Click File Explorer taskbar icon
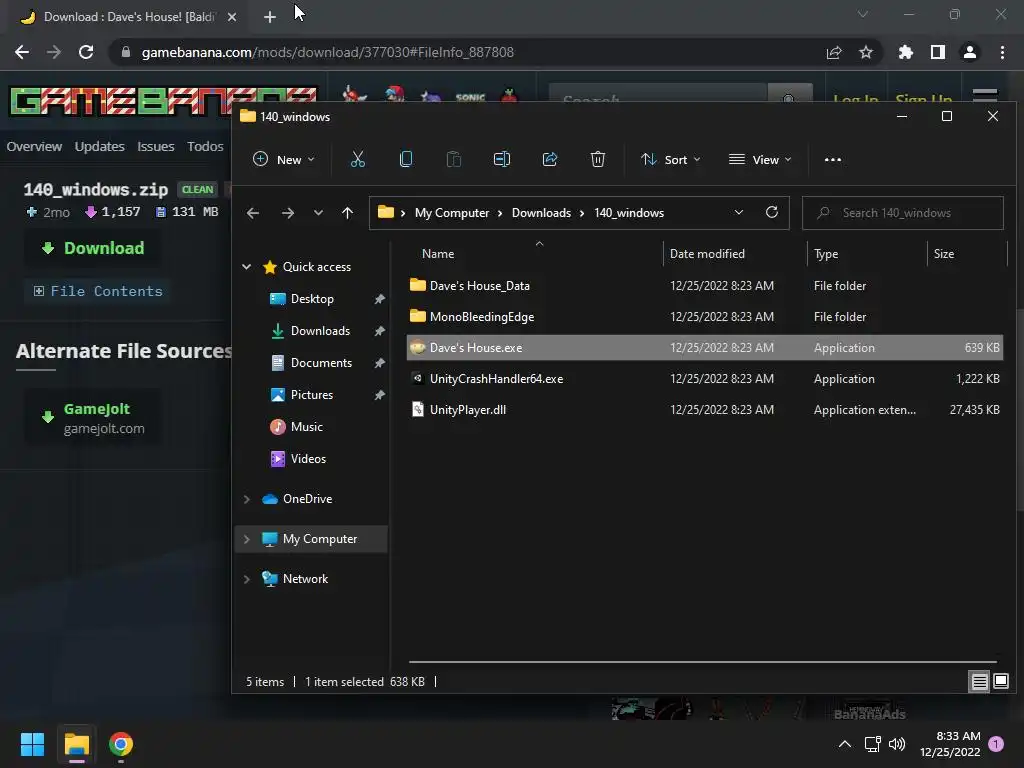This screenshot has width=1024, height=768. 76,744
